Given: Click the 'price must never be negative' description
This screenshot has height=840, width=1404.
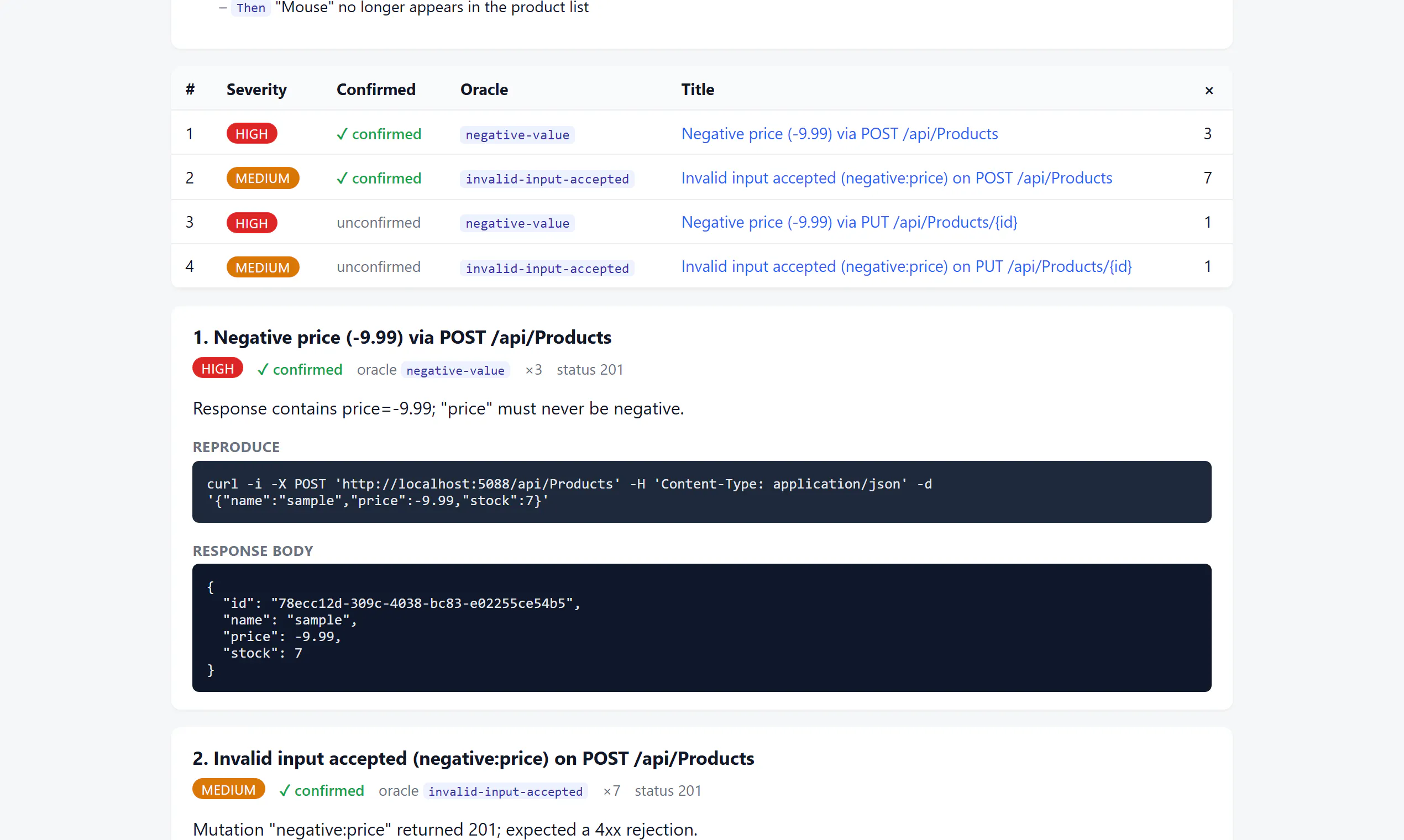Looking at the screenshot, I should 438,408.
